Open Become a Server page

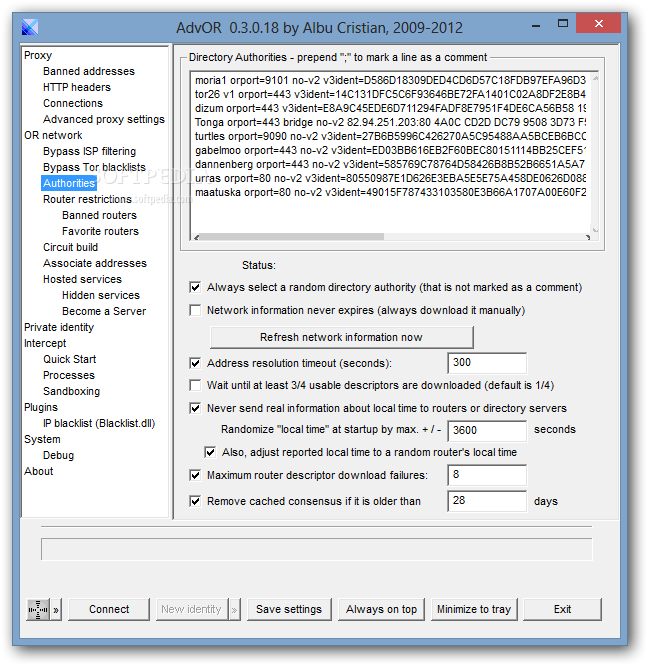pyautogui.click(x=104, y=311)
